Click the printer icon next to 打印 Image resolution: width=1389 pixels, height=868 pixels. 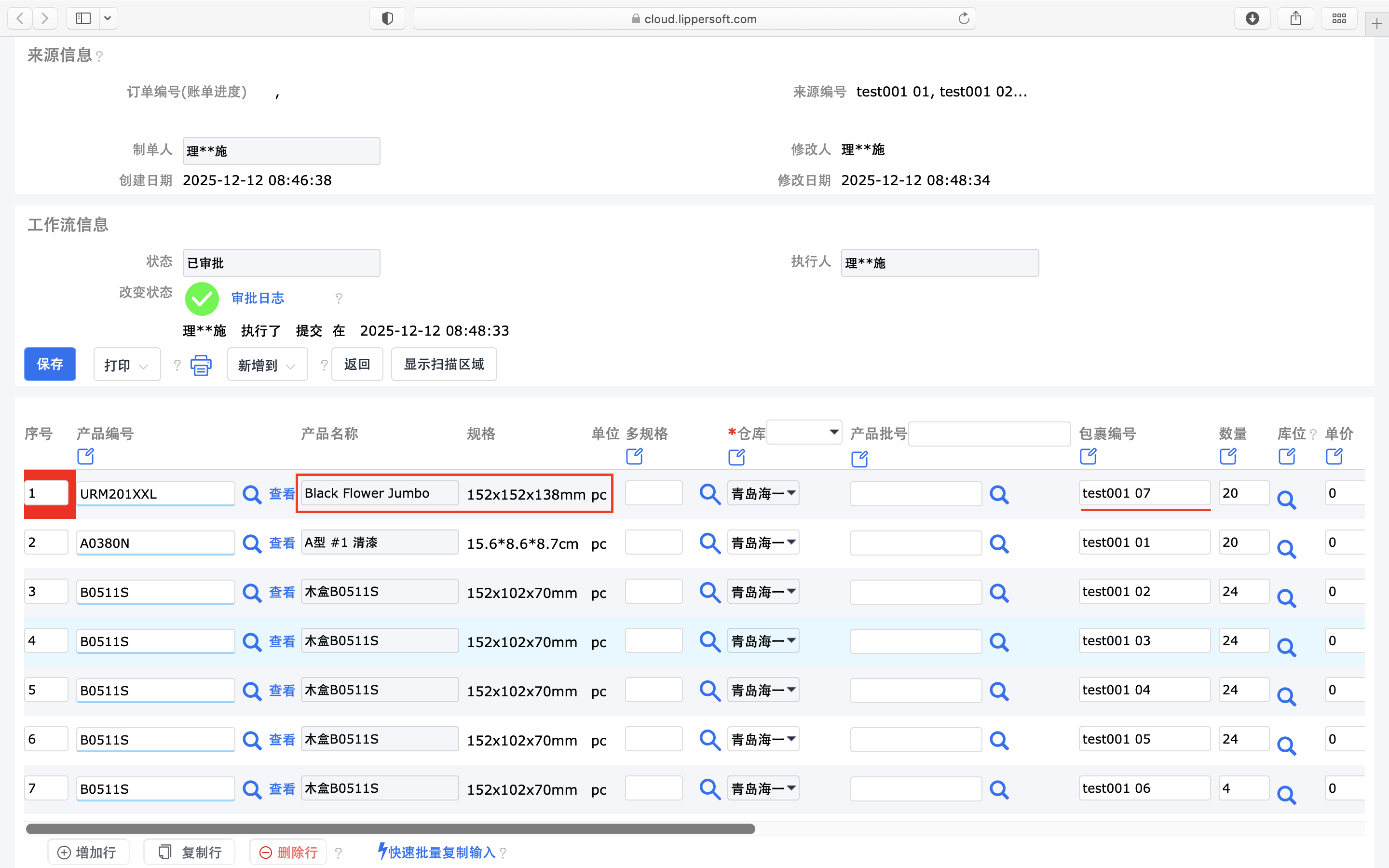tap(201, 365)
